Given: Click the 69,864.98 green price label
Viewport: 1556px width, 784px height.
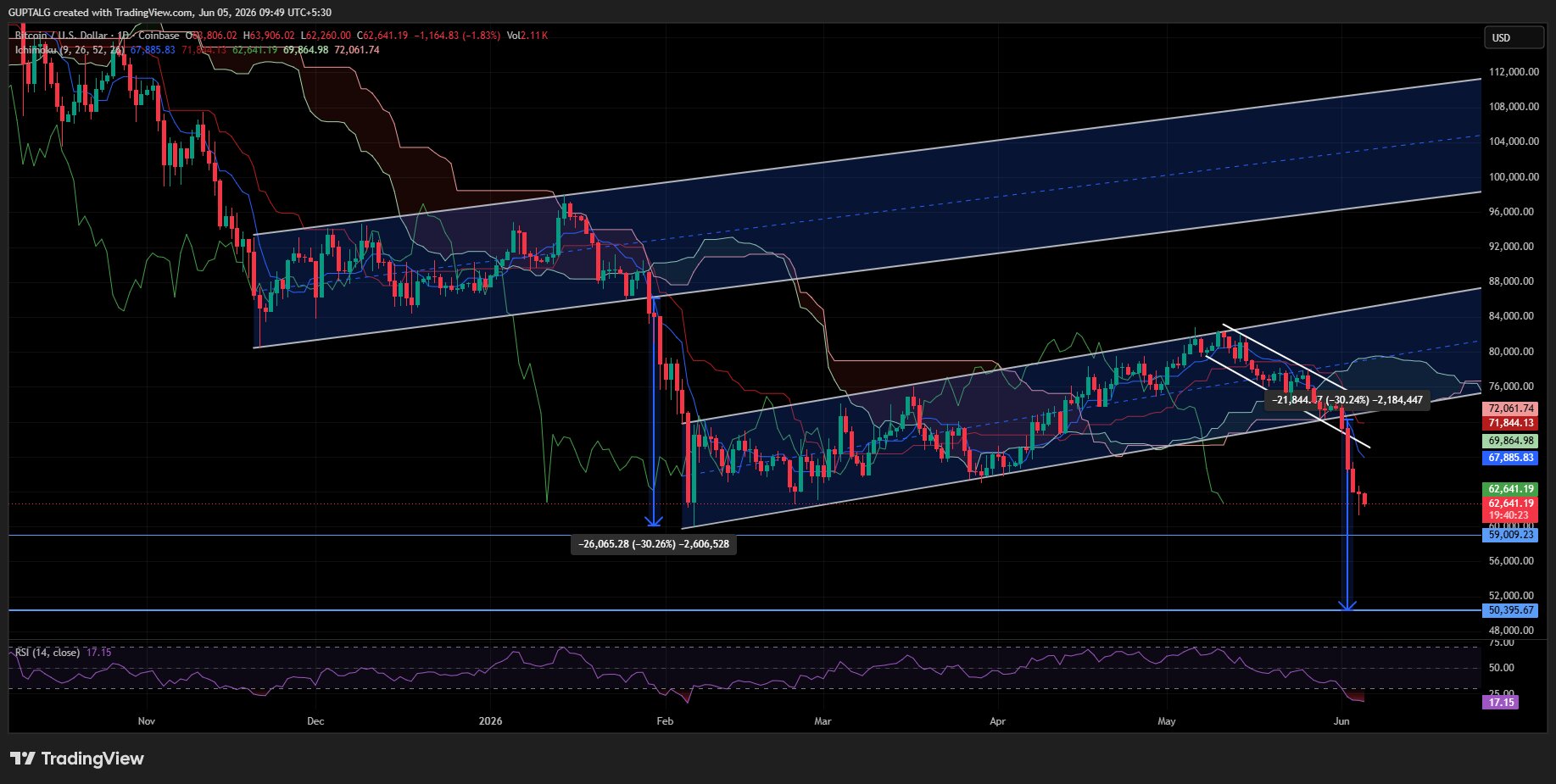Looking at the screenshot, I should [x=1510, y=441].
